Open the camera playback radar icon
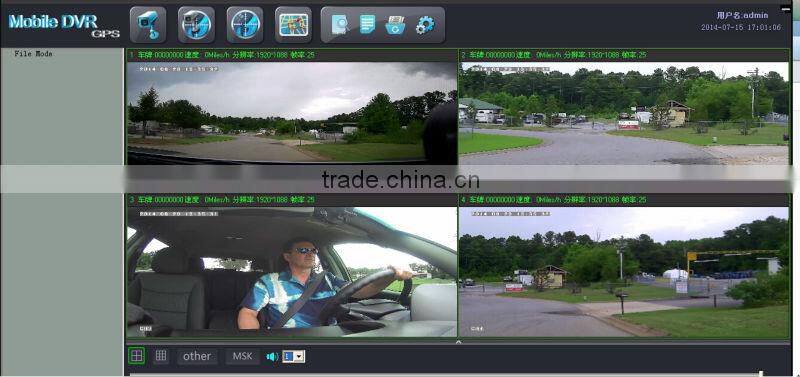This screenshot has height=377, width=800. click(x=196, y=24)
